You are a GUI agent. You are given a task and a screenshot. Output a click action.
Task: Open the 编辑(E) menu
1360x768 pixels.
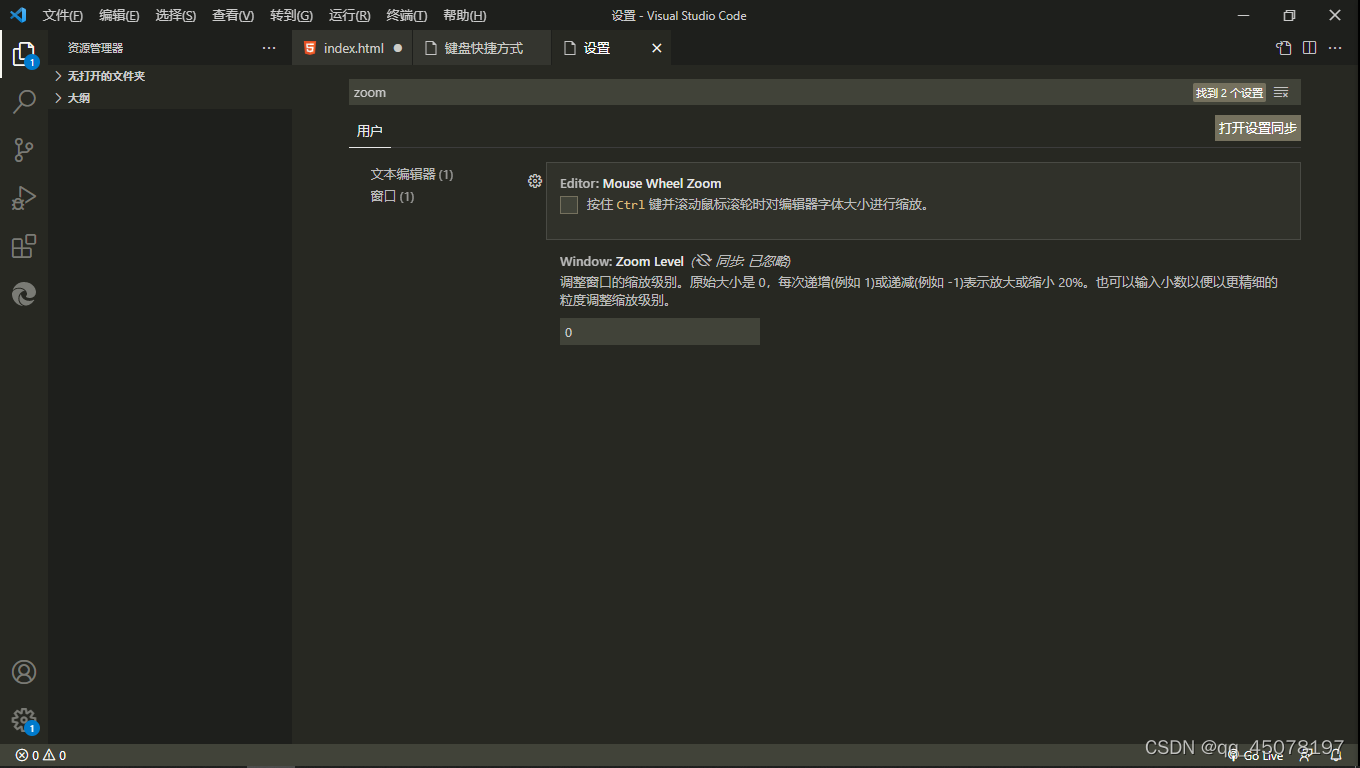pyautogui.click(x=119, y=15)
